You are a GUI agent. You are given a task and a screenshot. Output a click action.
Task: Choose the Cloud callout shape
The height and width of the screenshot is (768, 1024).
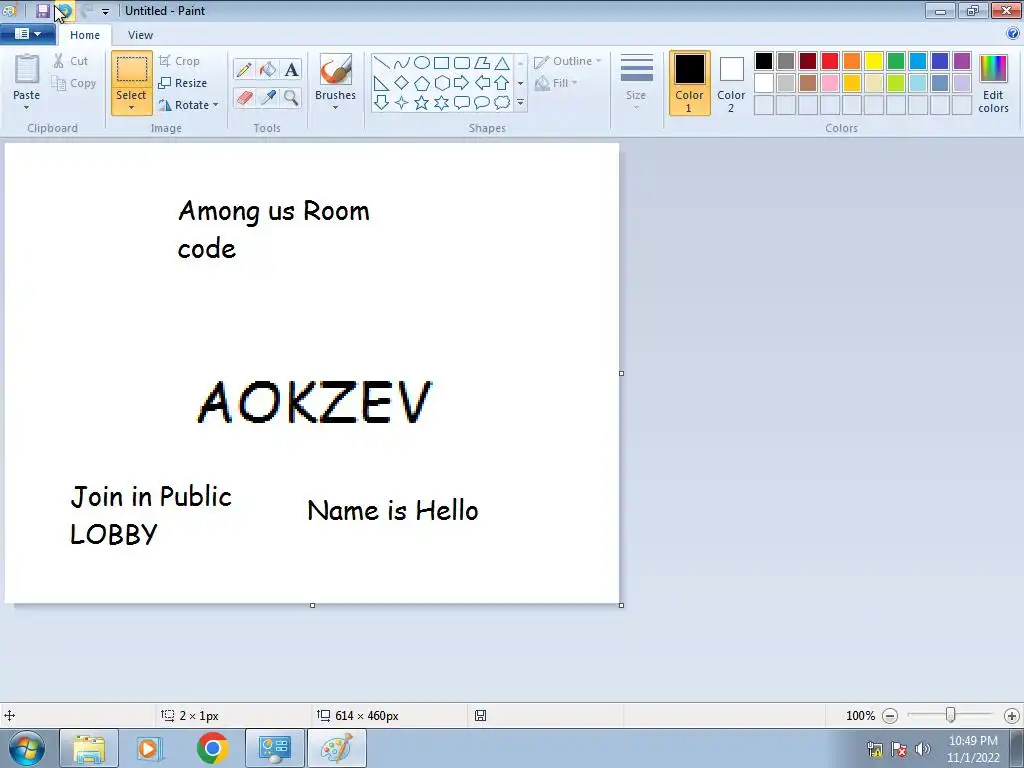(x=502, y=103)
